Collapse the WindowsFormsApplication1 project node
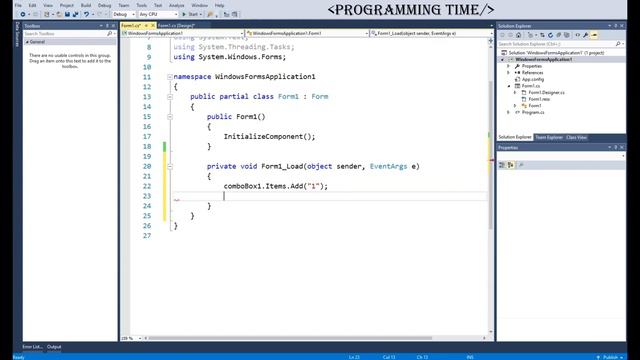The width and height of the screenshot is (640, 360). pyautogui.click(x=502, y=60)
